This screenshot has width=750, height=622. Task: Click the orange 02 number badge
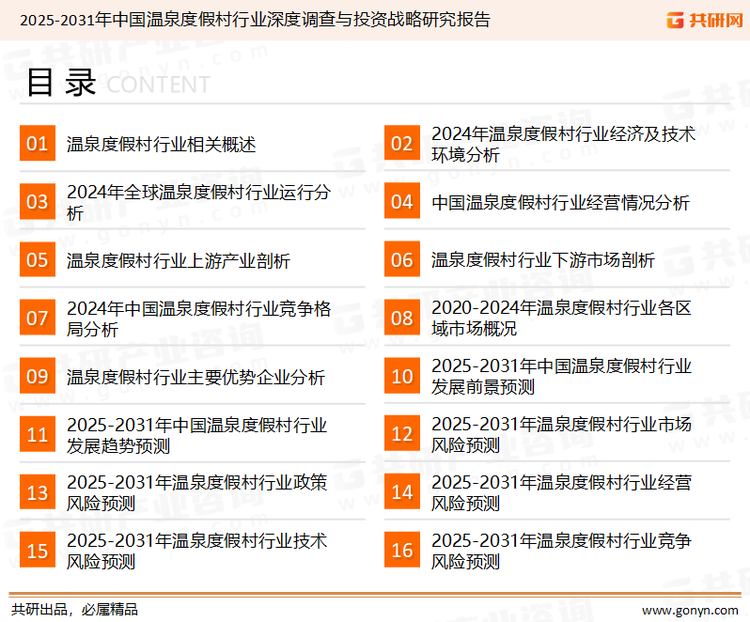point(402,143)
